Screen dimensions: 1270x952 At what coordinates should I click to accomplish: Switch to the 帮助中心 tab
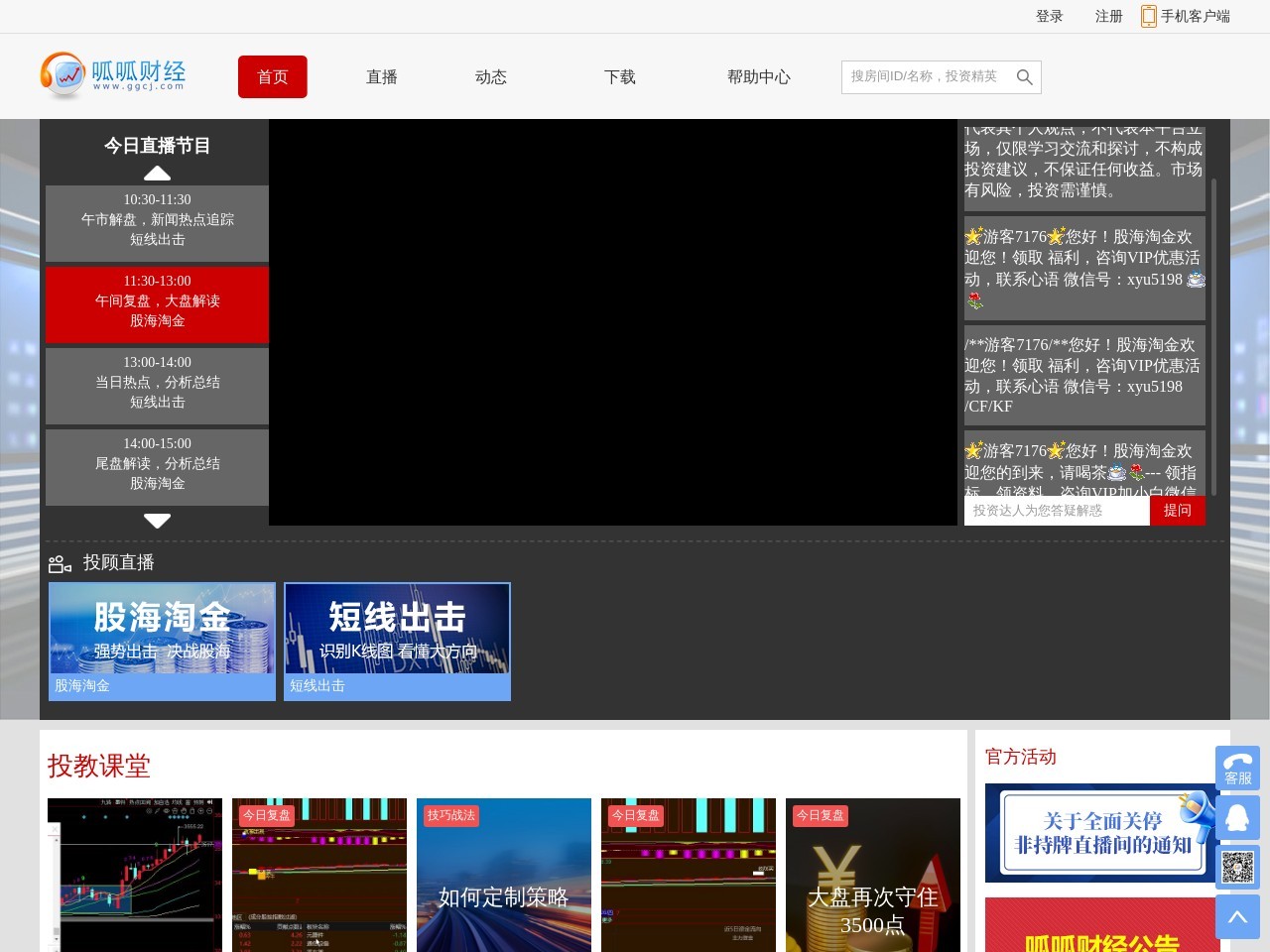pyautogui.click(x=758, y=76)
